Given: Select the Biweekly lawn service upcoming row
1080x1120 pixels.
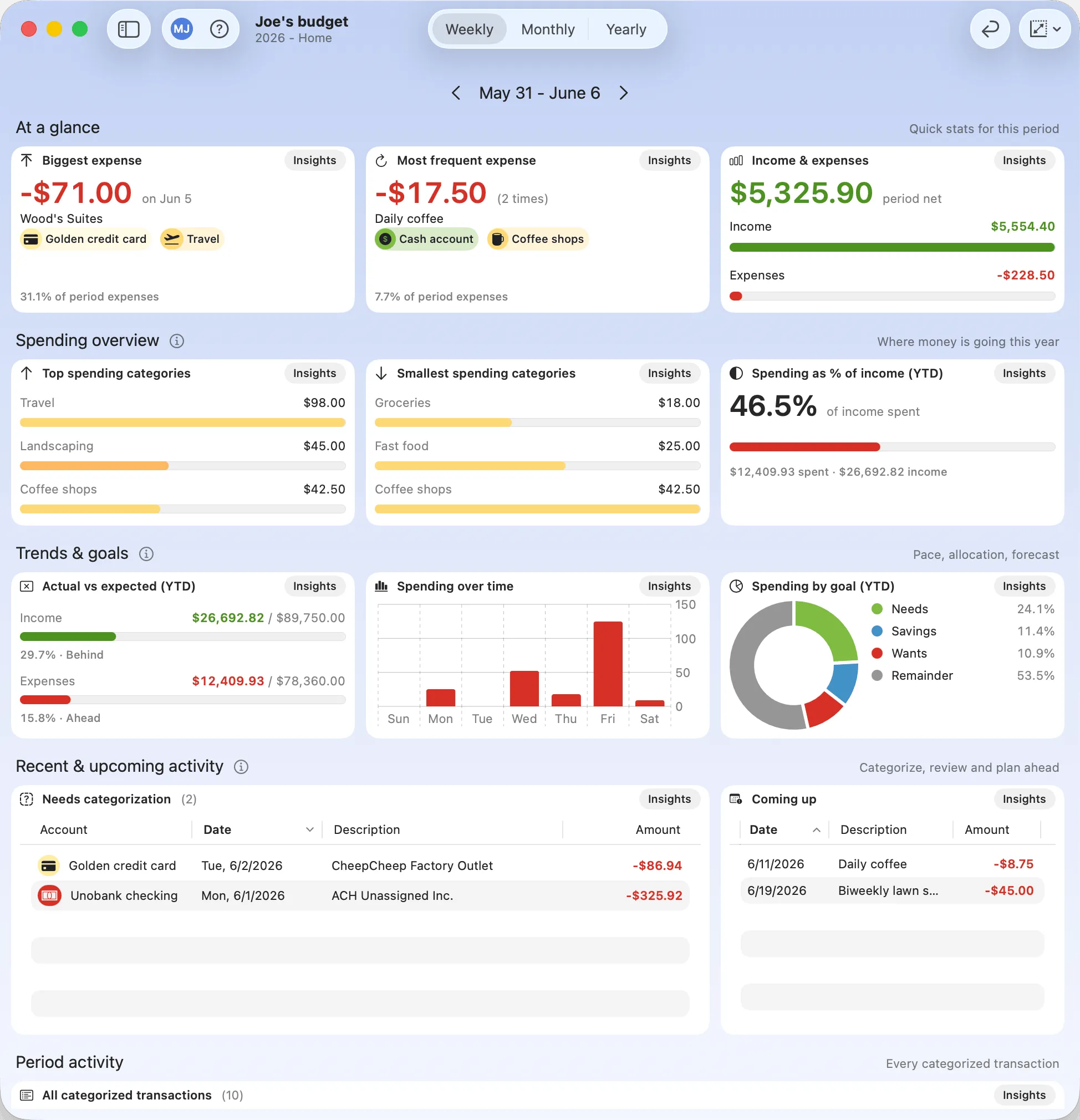Looking at the screenshot, I should pyautogui.click(x=891, y=891).
